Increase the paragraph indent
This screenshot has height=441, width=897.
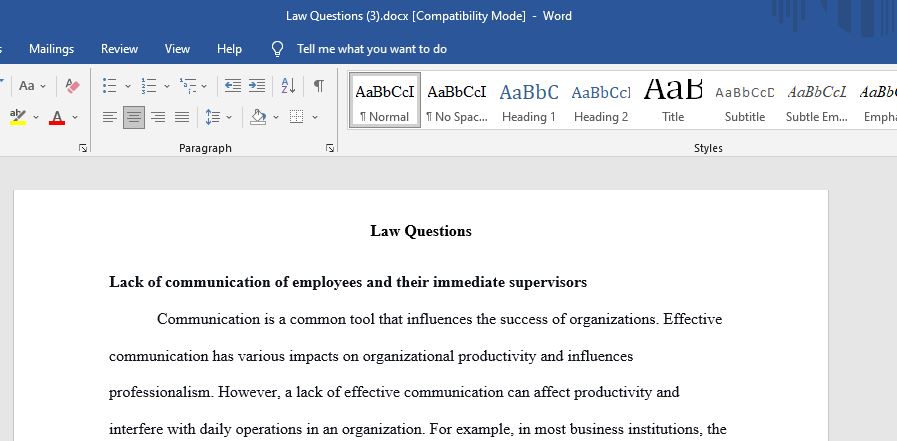[257, 86]
